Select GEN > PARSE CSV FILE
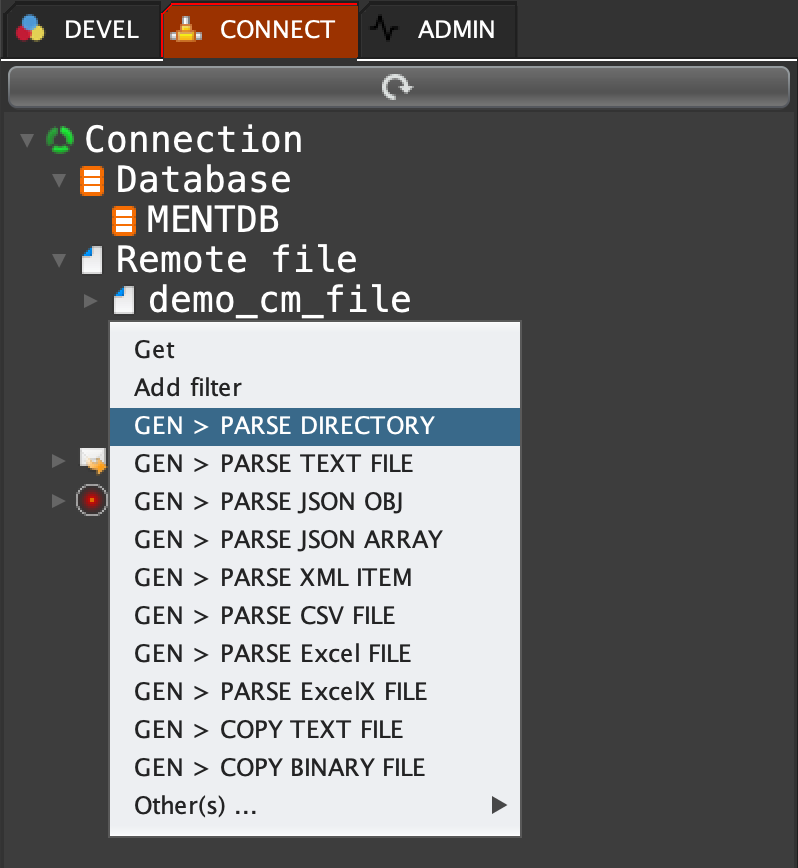 tap(265, 616)
